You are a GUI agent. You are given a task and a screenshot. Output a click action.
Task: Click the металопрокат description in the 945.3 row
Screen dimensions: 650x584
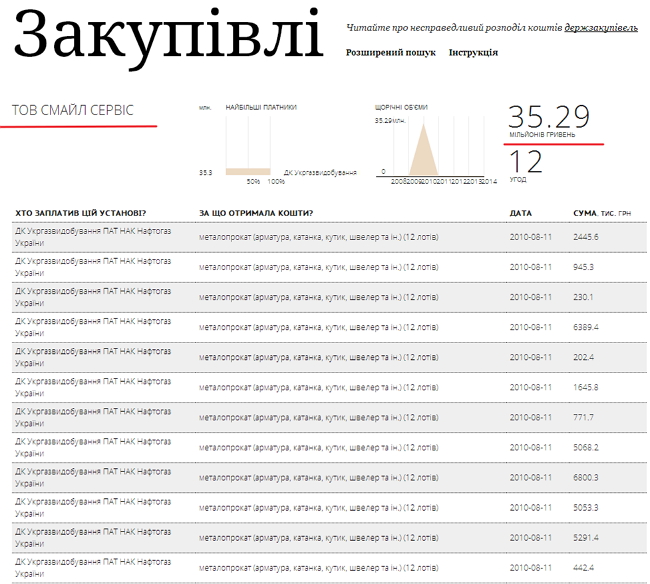(x=318, y=267)
